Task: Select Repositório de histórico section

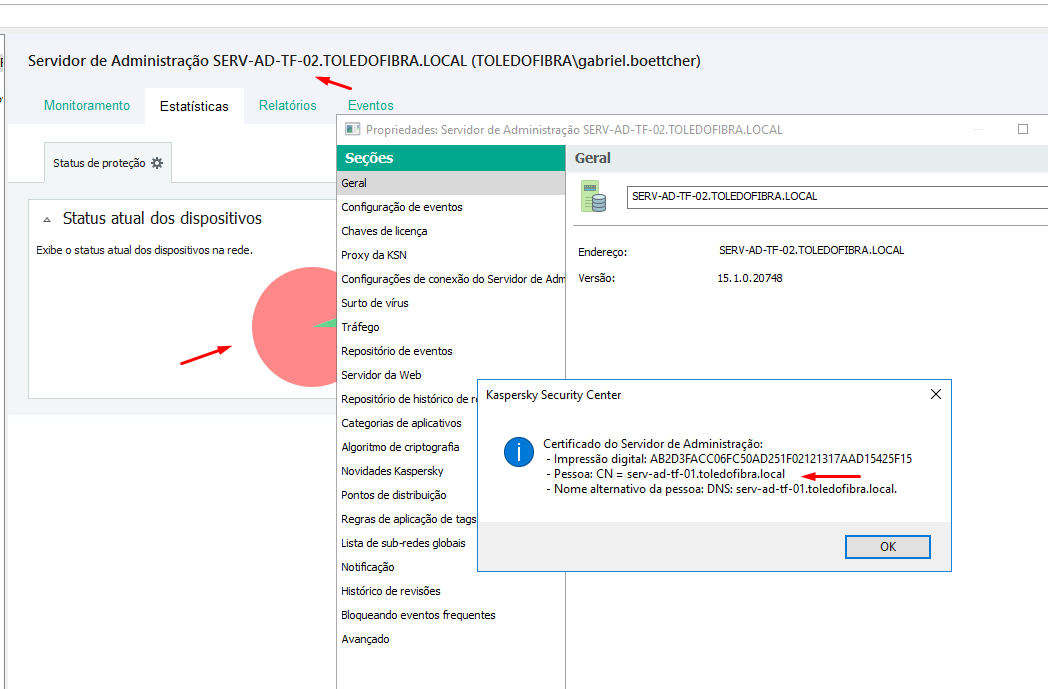Action: click(x=408, y=399)
